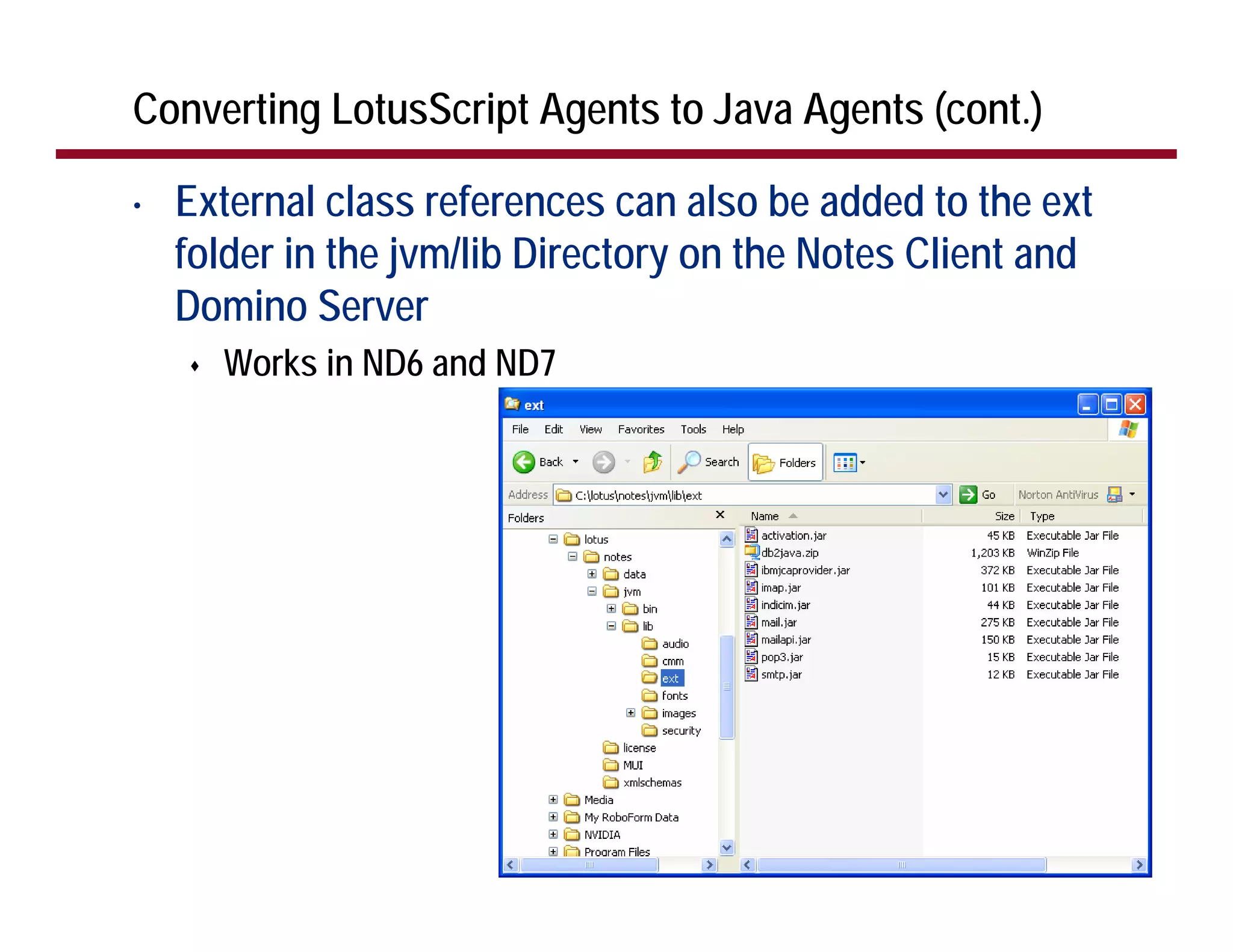The width and height of the screenshot is (1233, 952).
Task: Open the Edit menu
Action: tap(553, 429)
